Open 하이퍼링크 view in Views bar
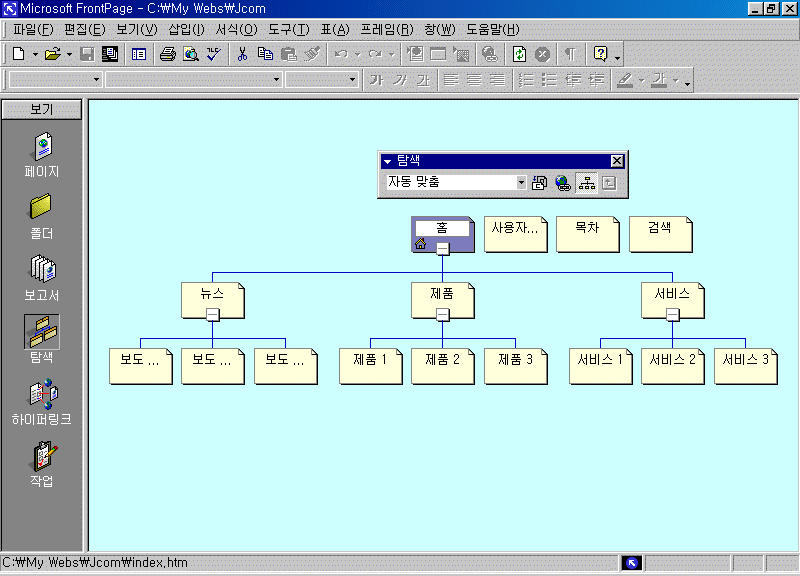Image resolution: width=800 pixels, height=576 pixels. click(42, 402)
